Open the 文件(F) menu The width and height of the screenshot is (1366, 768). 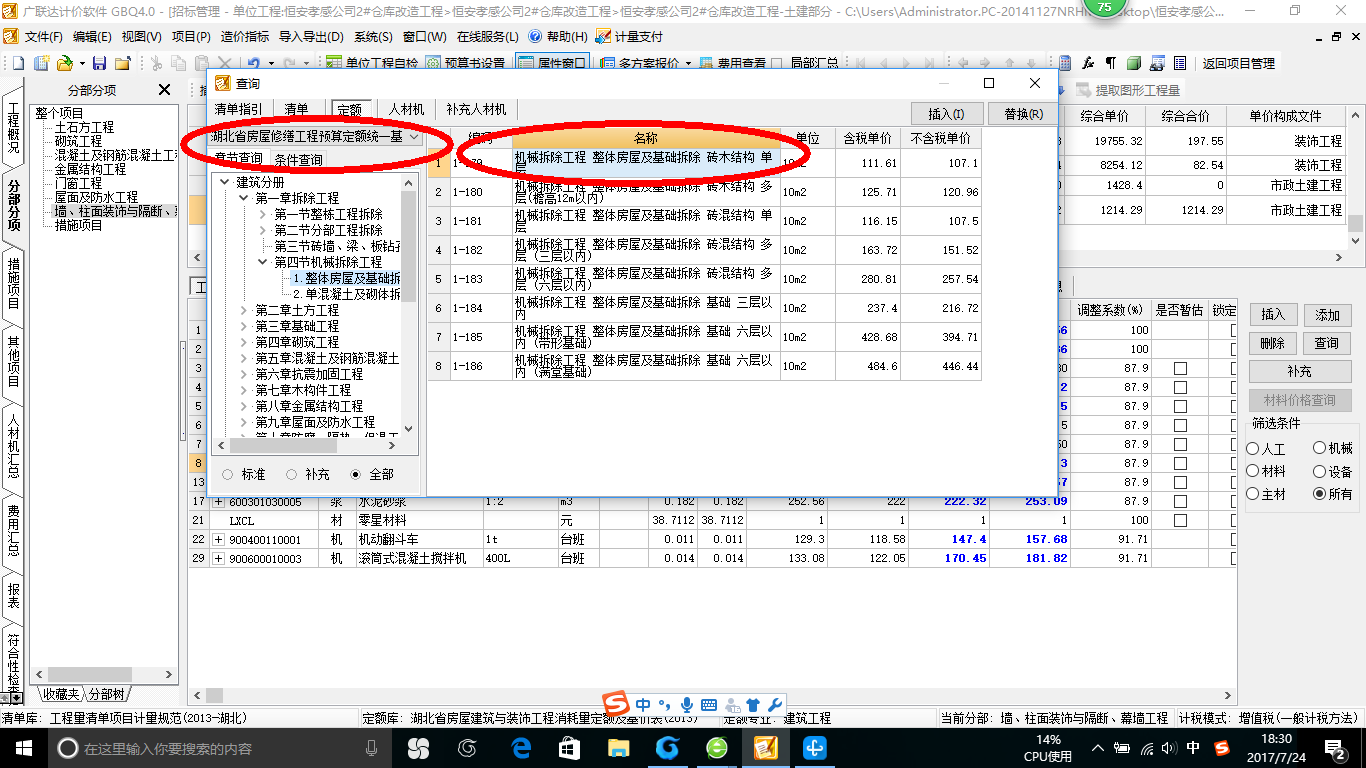click(x=43, y=36)
